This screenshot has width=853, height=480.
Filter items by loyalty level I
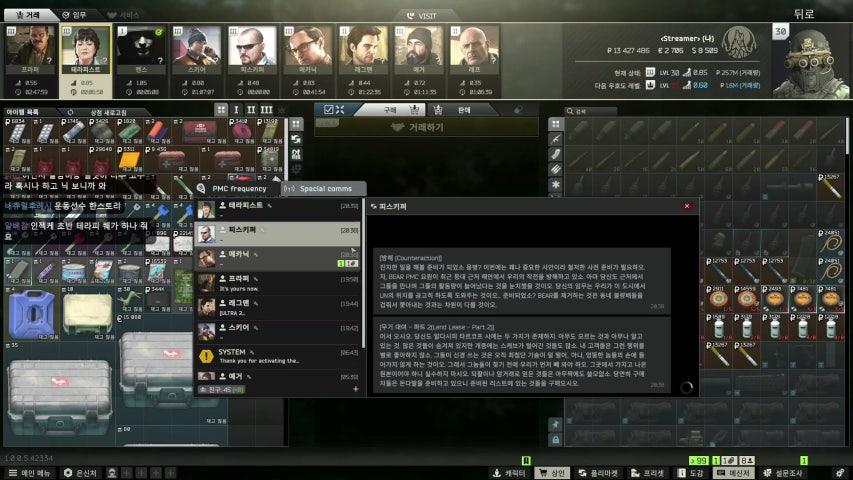pyautogui.click(x=236, y=109)
